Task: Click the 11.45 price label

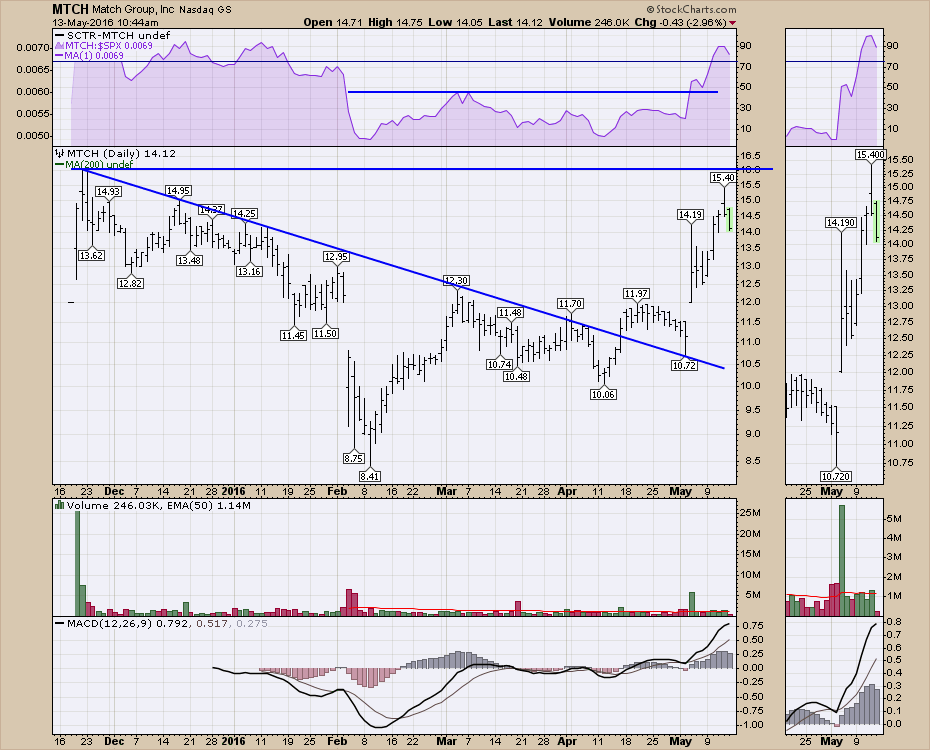Action: pos(294,335)
